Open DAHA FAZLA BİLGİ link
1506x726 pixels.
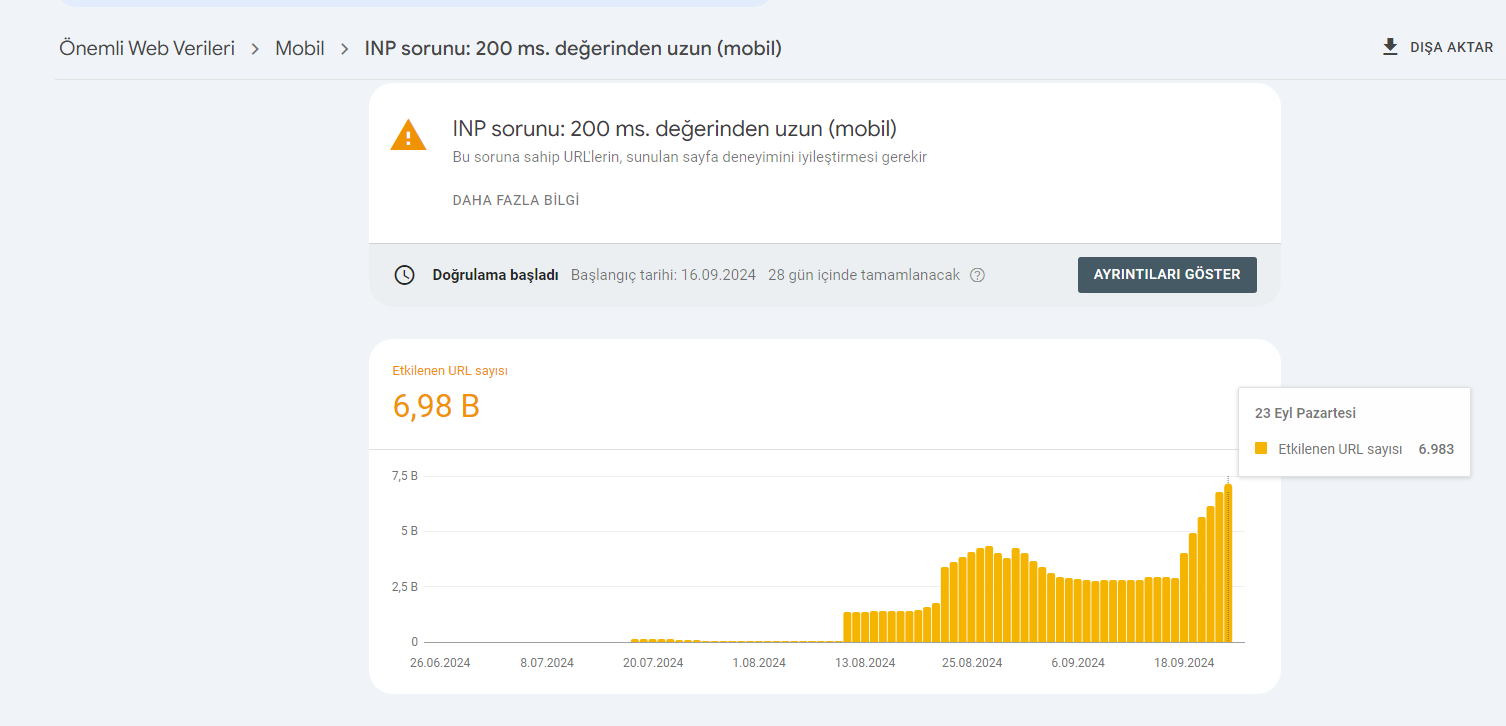tap(516, 200)
